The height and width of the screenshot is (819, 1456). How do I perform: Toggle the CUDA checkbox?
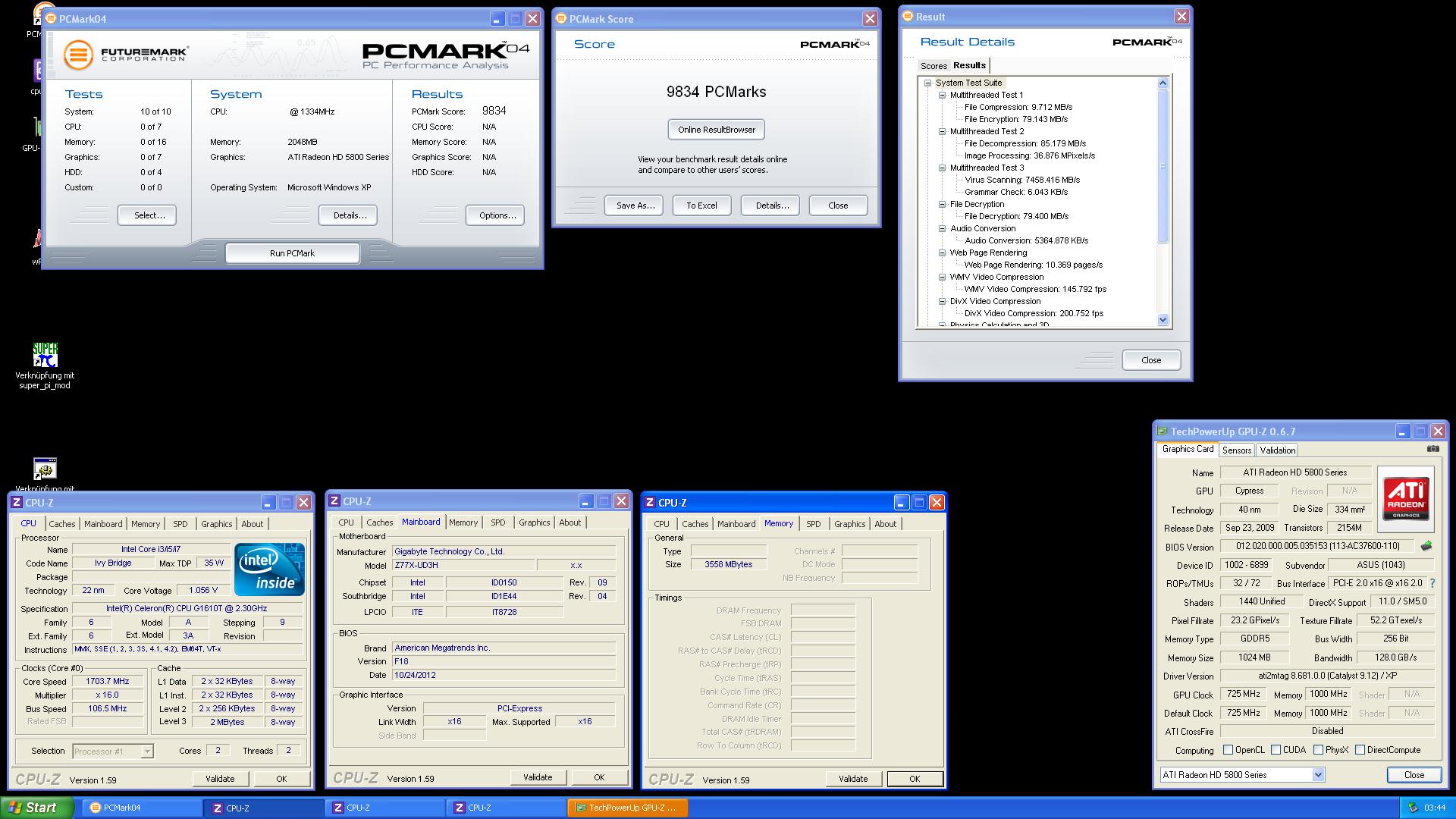[x=1276, y=750]
